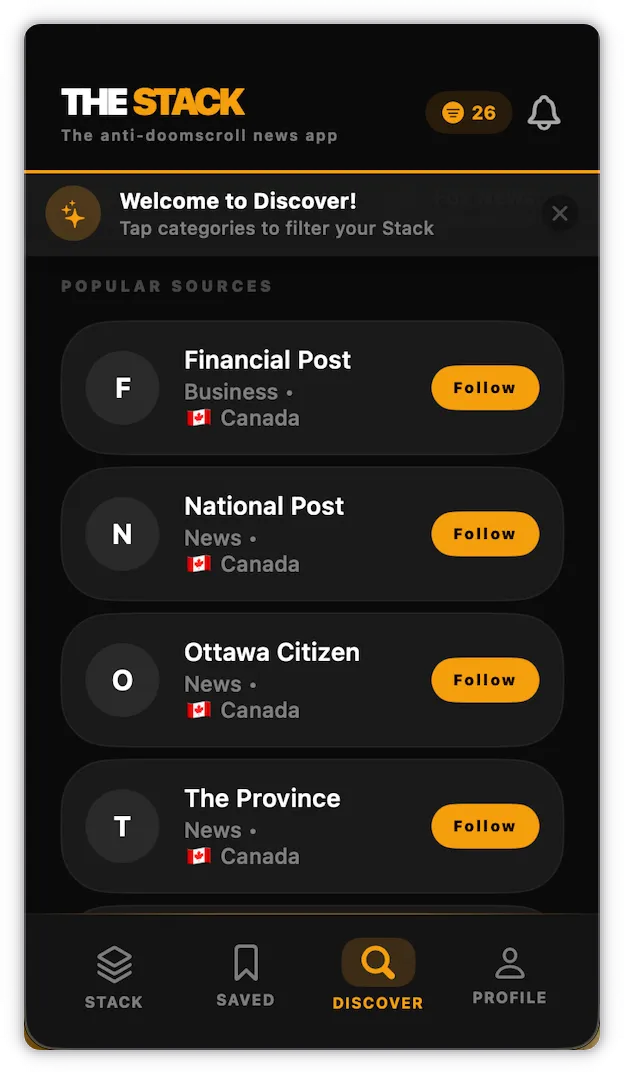Screen dimensions: 624x1074
Task: Go to the Profile tab
Action: click(x=510, y=976)
